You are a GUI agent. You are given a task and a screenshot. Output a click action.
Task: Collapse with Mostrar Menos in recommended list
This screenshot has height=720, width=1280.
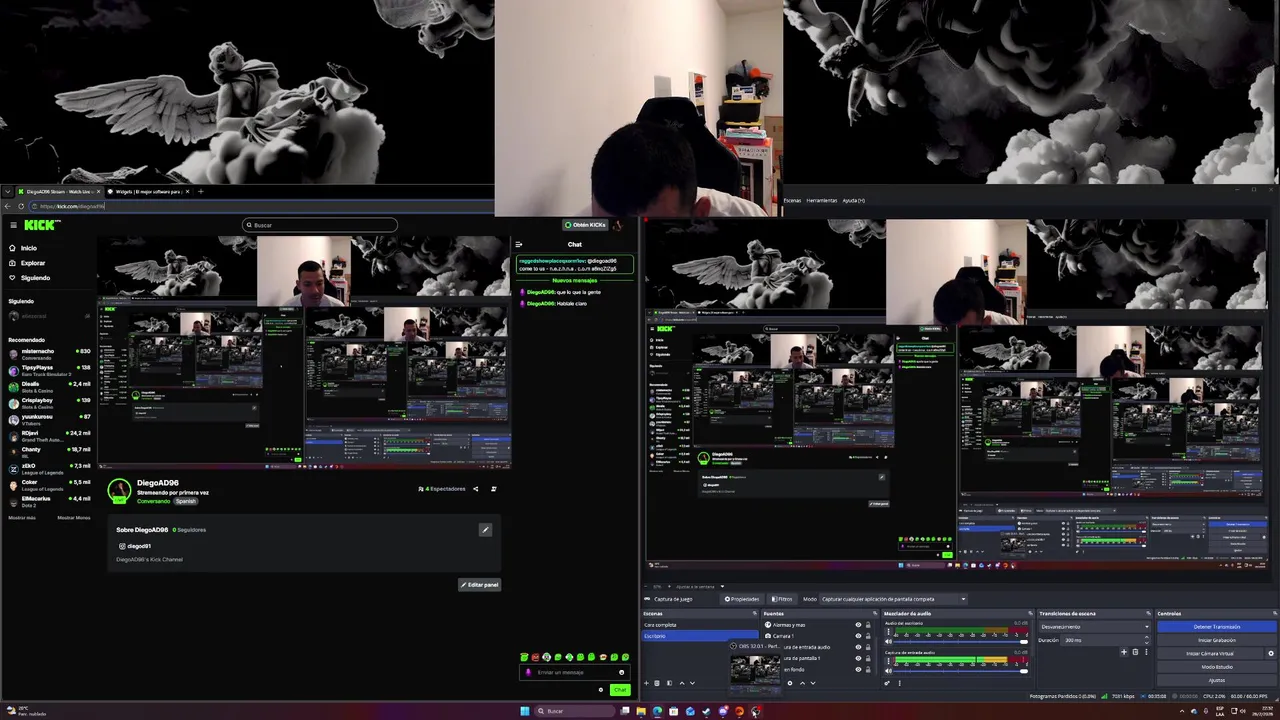coord(74,517)
